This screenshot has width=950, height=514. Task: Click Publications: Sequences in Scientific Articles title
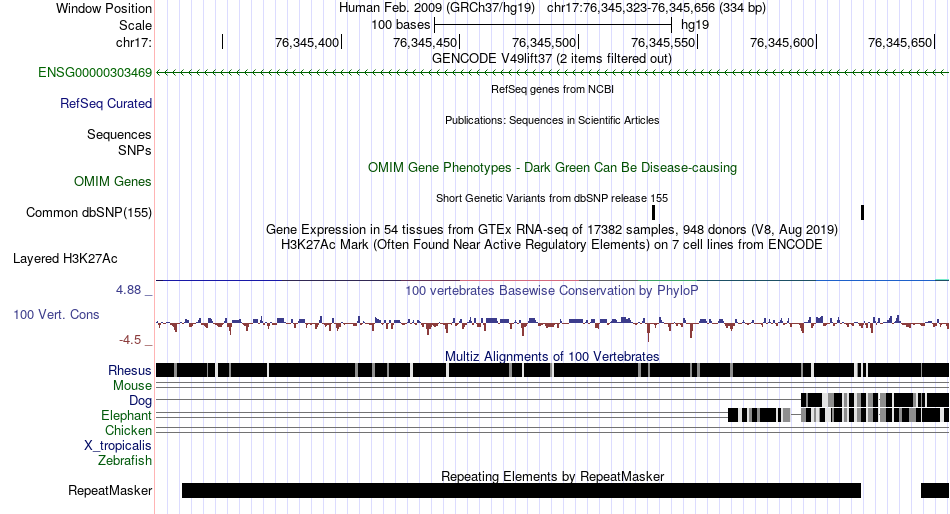[x=552, y=120]
